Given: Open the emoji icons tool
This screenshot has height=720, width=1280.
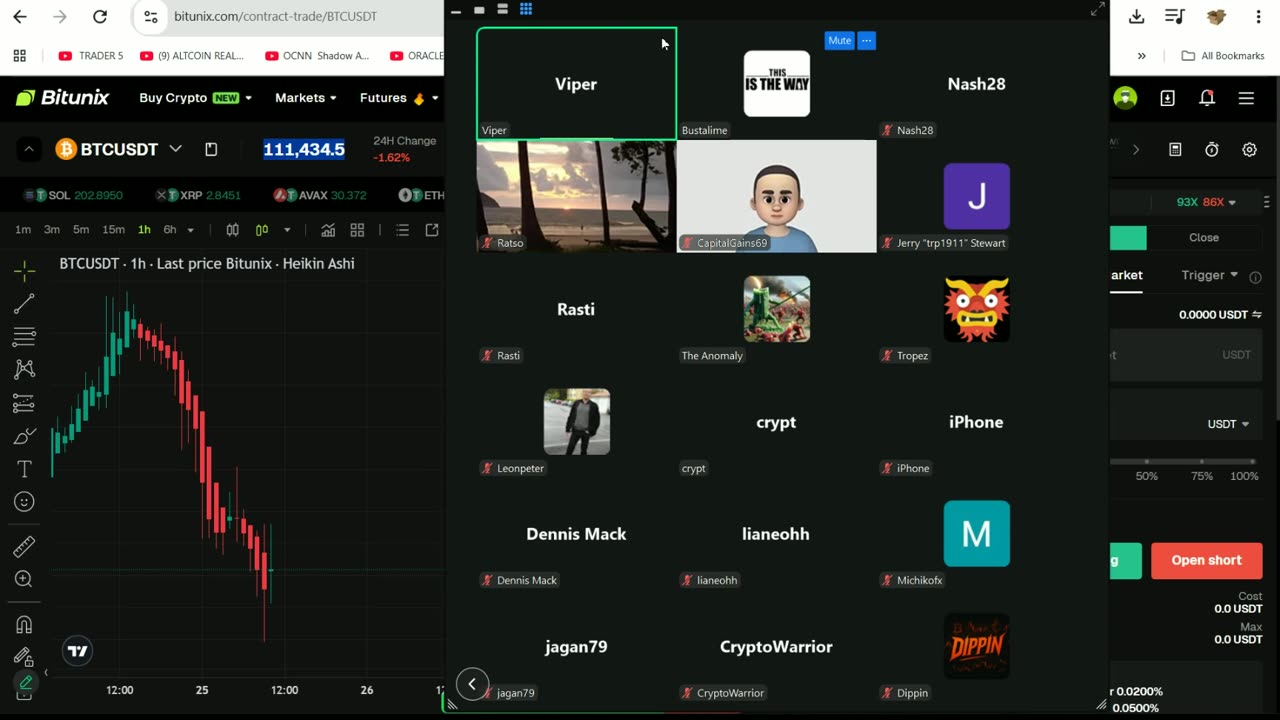Looking at the screenshot, I should pos(25,502).
